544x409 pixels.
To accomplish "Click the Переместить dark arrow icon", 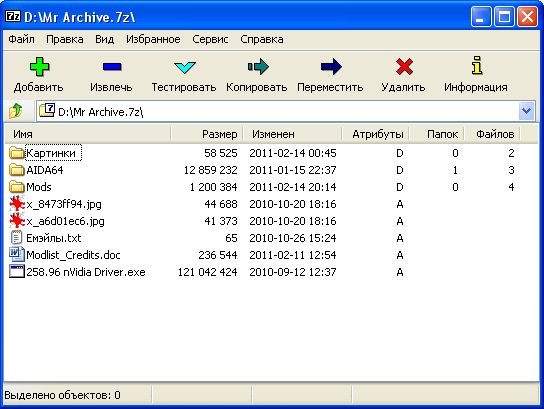I will point(331,66).
